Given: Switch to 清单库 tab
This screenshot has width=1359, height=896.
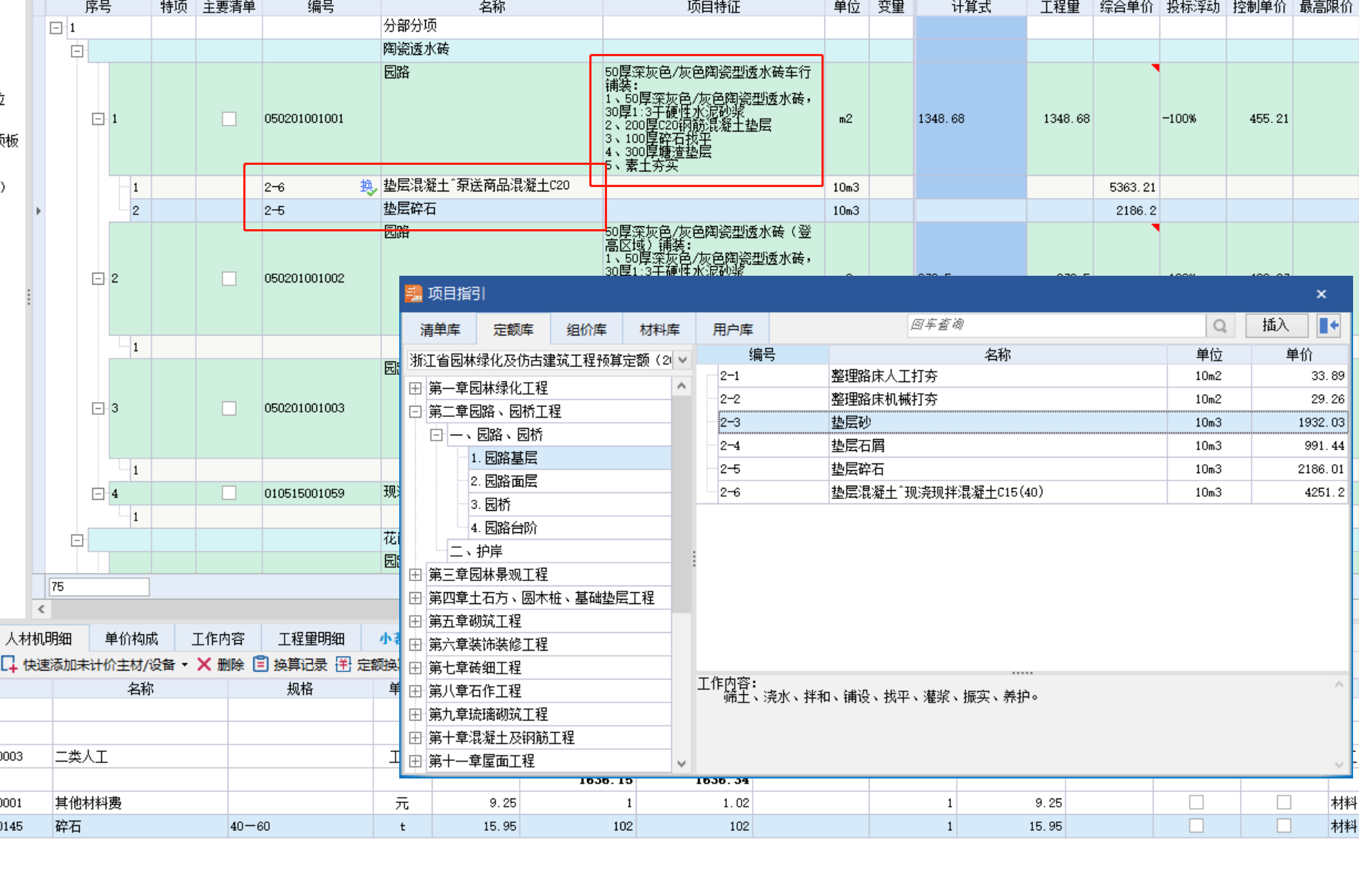Looking at the screenshot, I should click(x=440, y=330).
